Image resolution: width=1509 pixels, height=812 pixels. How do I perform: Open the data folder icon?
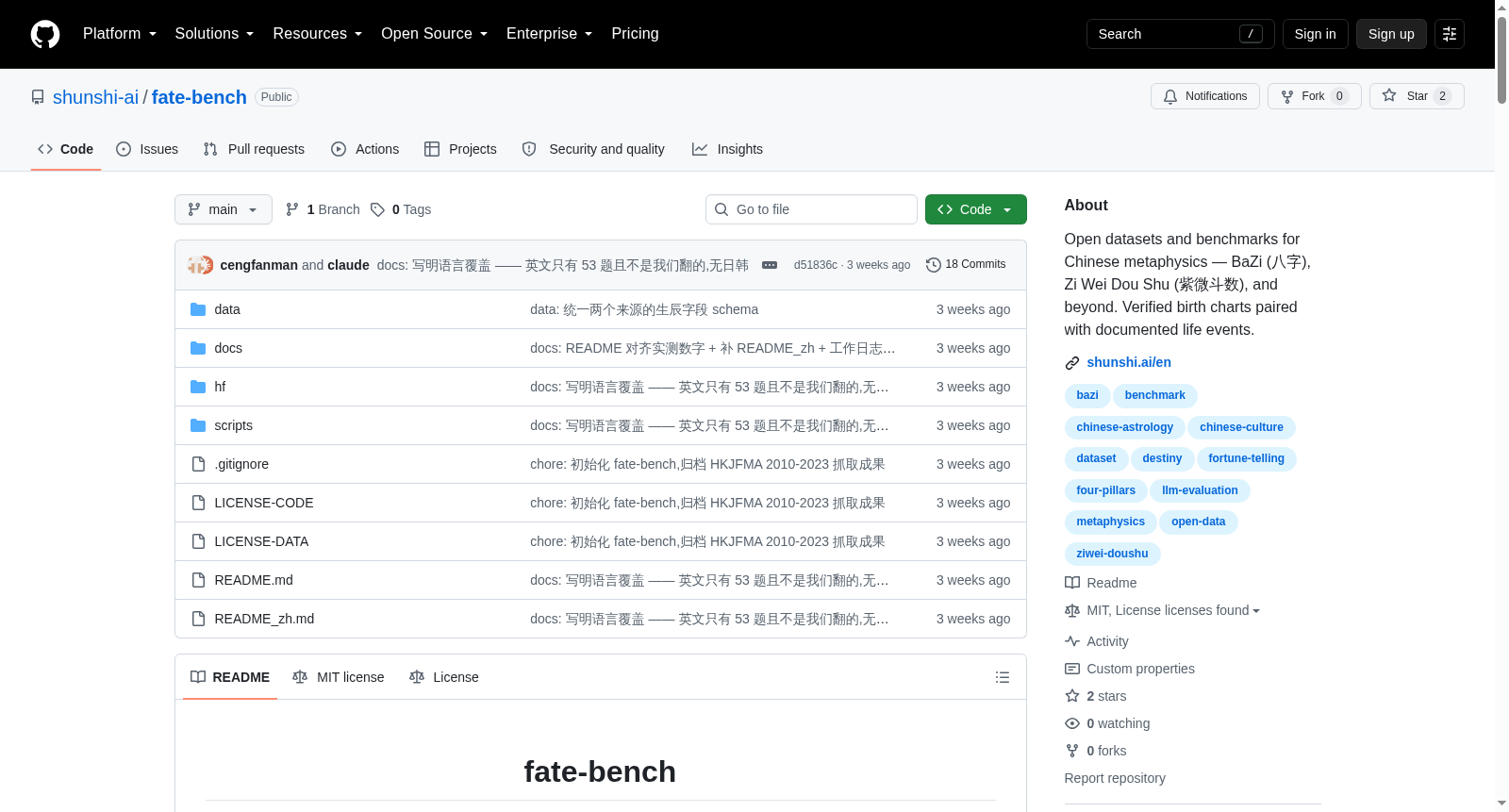tap(198, 309)
